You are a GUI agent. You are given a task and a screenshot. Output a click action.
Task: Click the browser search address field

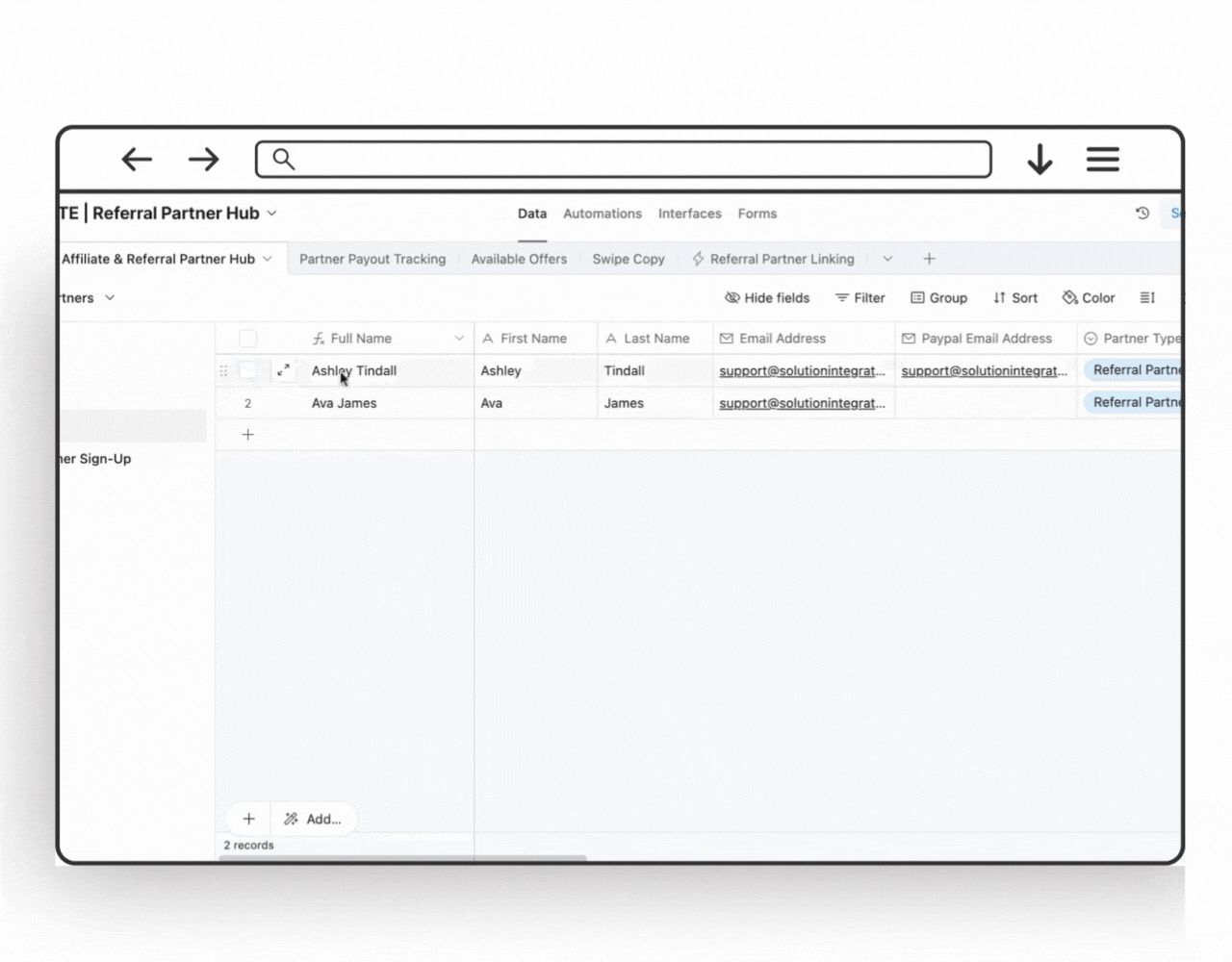click(x=624, y=160)
